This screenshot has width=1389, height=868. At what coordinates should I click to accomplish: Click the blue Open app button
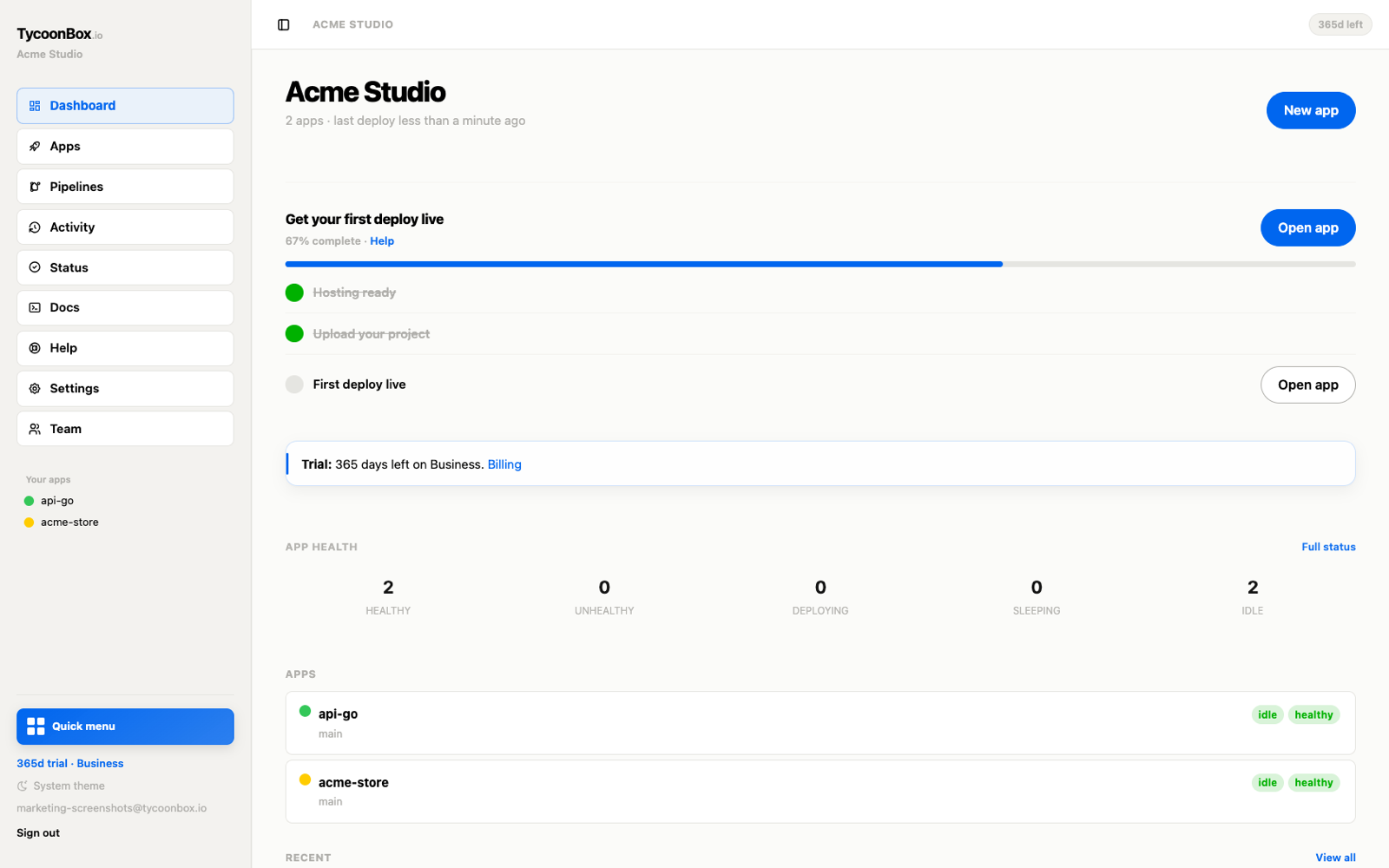[x=1308, y=227]
